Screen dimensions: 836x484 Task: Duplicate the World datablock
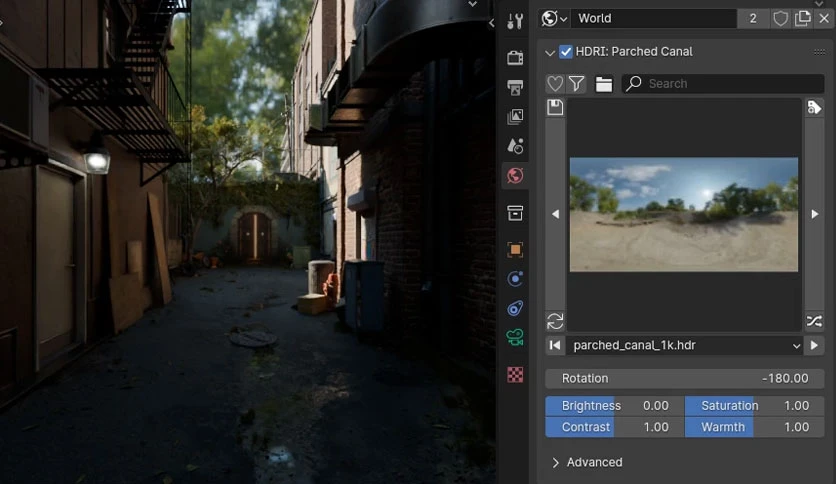click(802, 19)
